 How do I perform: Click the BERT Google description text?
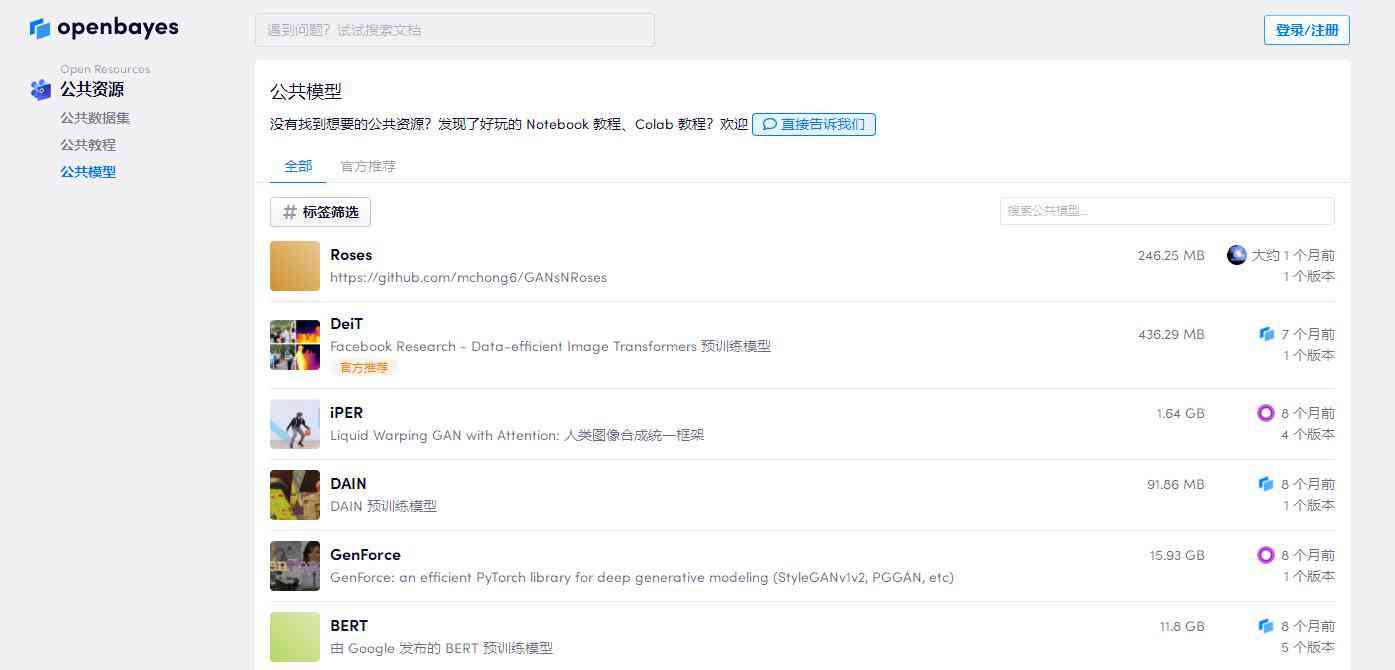pos(441,648)
